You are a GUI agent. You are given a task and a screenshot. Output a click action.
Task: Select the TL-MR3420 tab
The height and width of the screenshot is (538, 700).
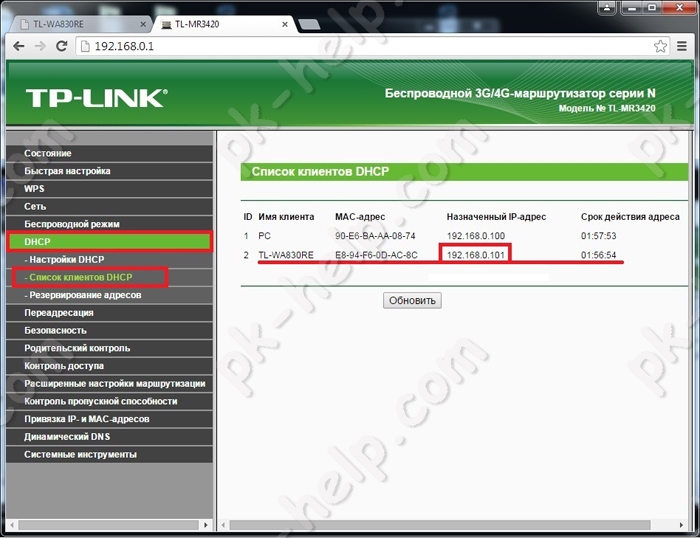223,24
